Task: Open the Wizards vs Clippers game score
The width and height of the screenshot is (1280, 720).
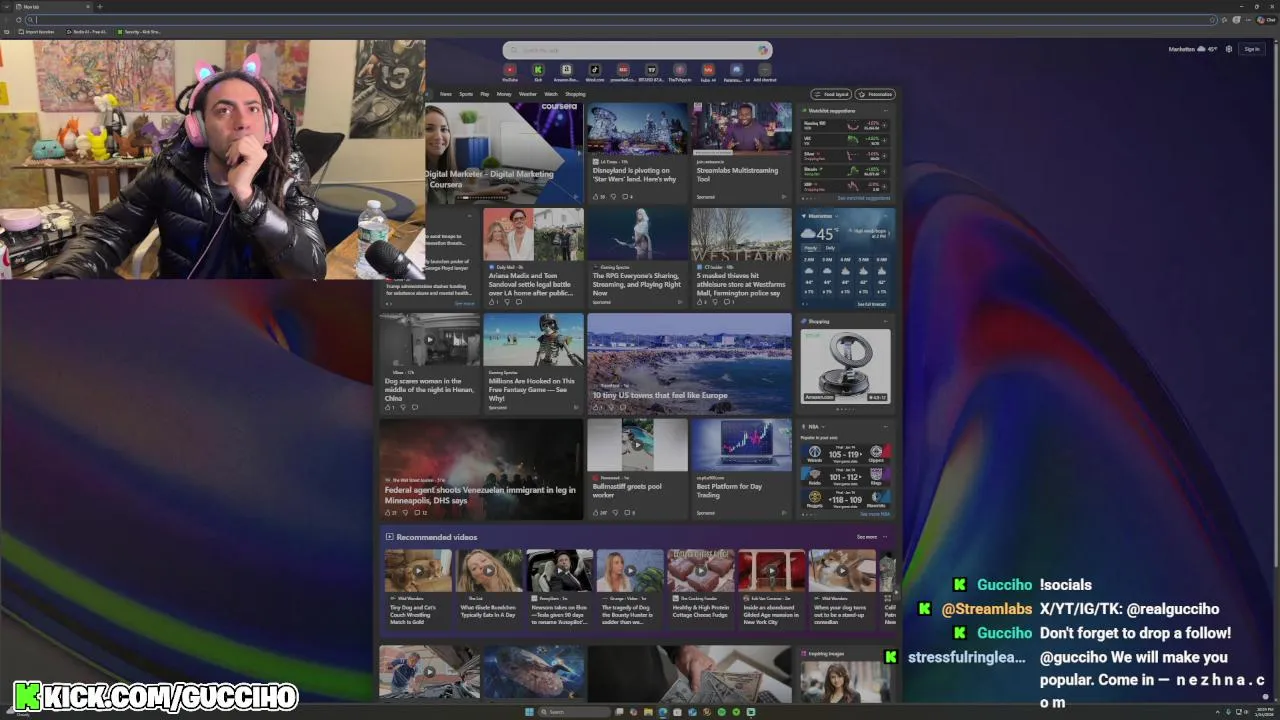Action: point(845,454)
